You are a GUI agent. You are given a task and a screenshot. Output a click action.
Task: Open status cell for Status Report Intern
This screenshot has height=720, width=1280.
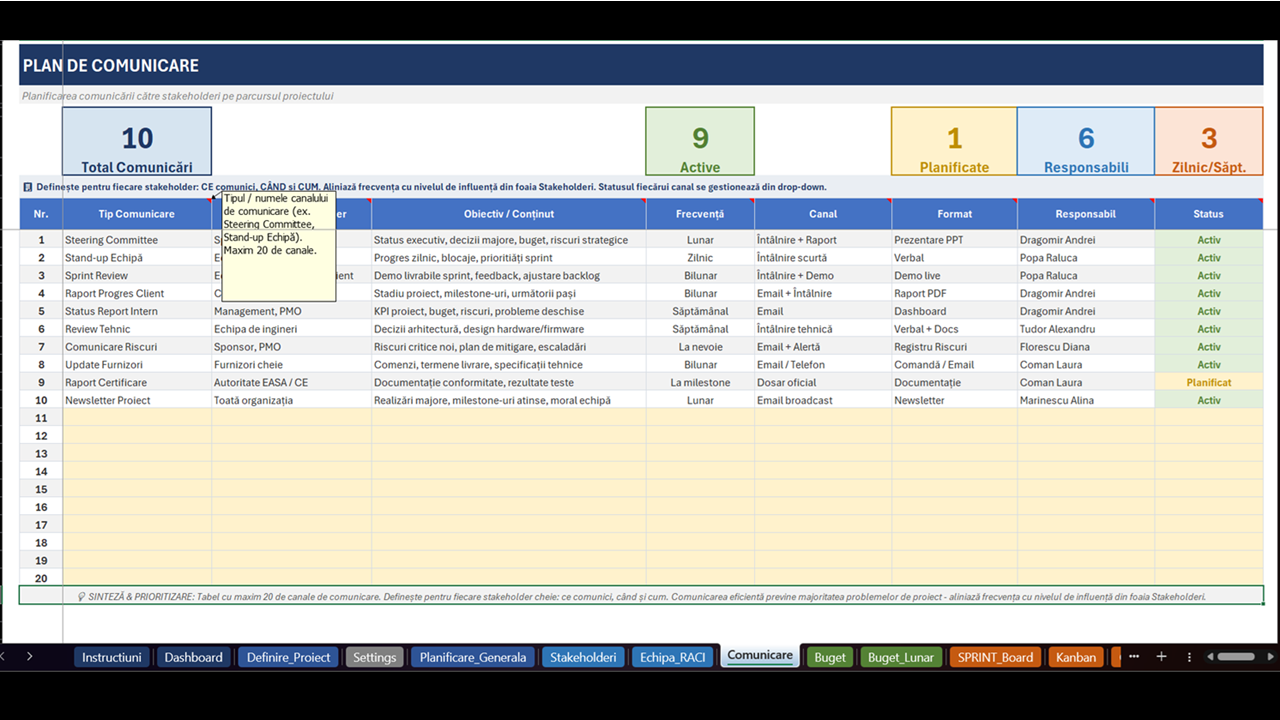1209,312
